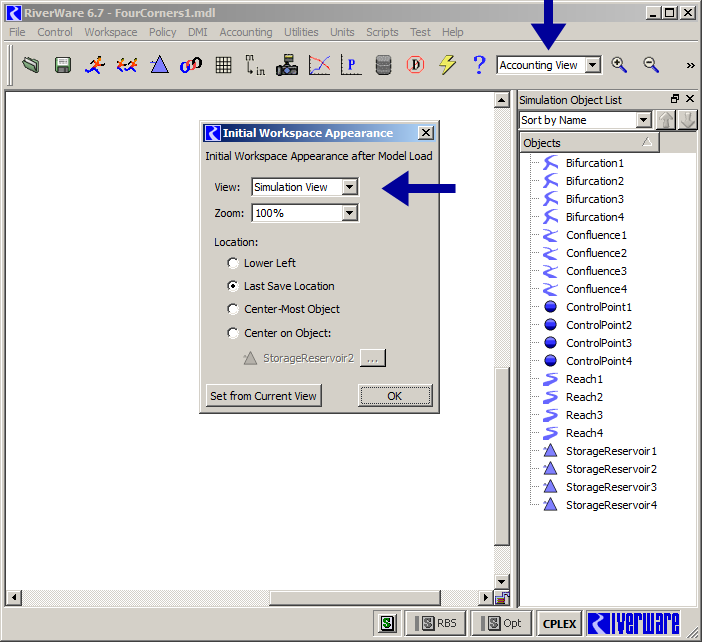The height and width of the screenshot is (642, 702).
Task: Close the Initial Workspace Appearance dialog
Action: pos(425,133)
